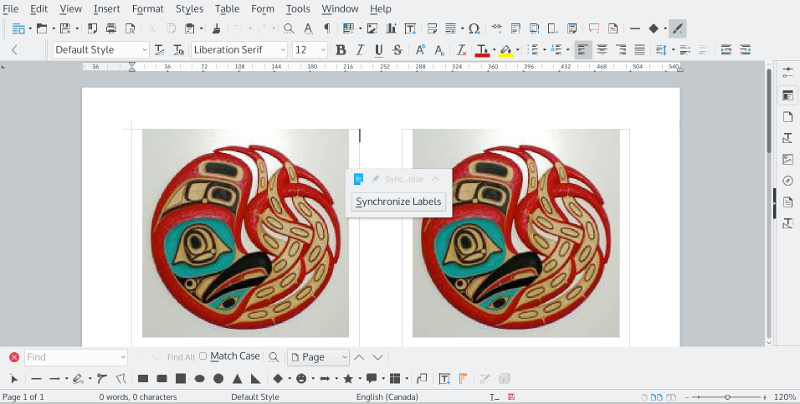The width and height of the screenshot is (800, 404).
Task: Toggle Align Right paragraph alignment
Action: pyautogui.click(x=621, y=50)
